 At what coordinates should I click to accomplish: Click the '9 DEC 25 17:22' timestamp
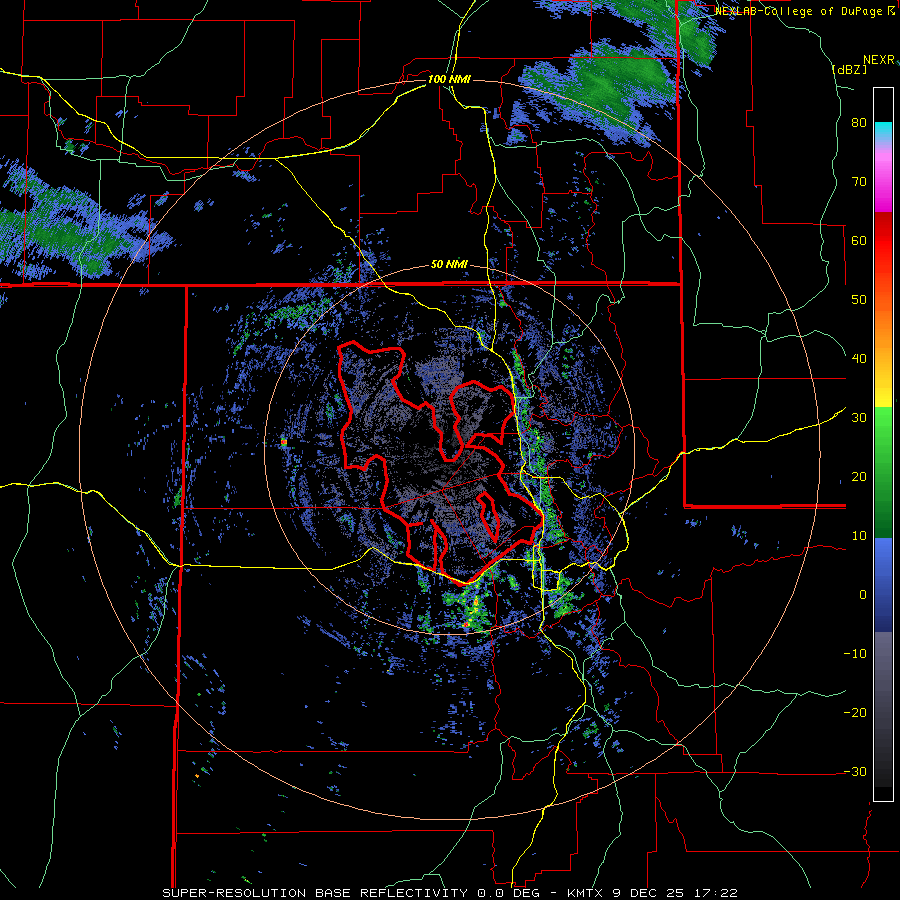[677, 893]
